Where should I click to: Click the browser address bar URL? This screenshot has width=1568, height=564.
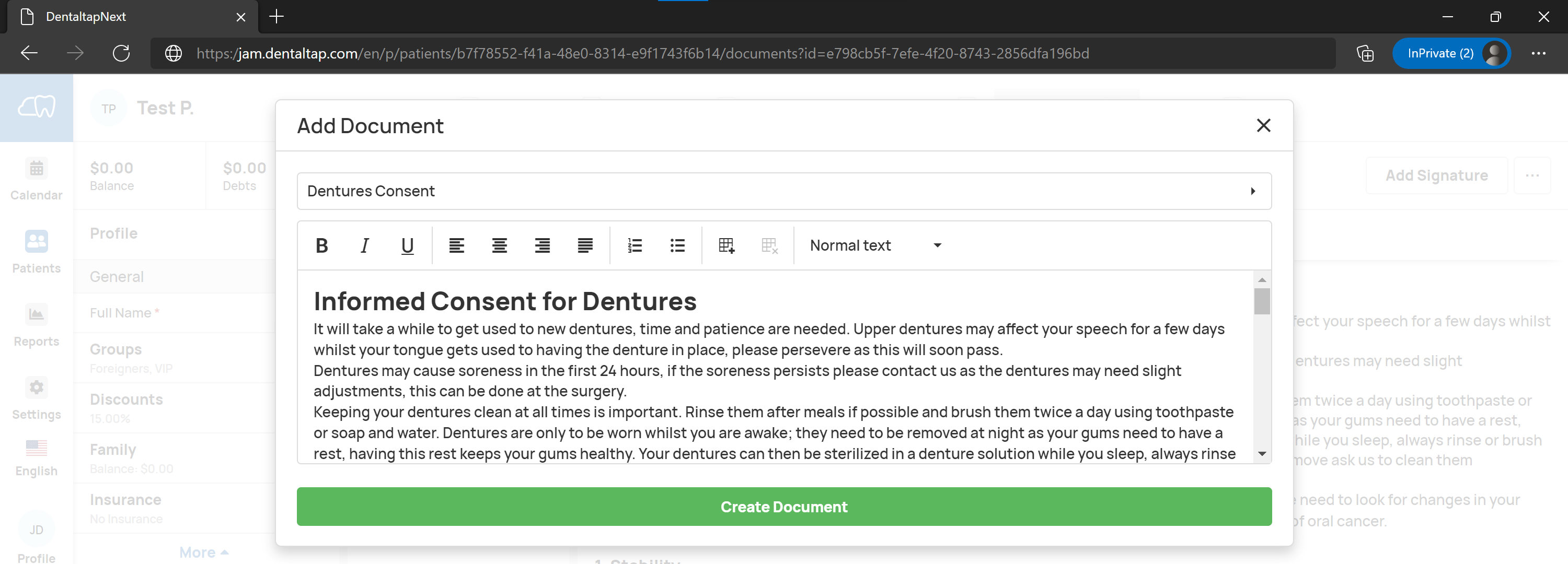642,53
